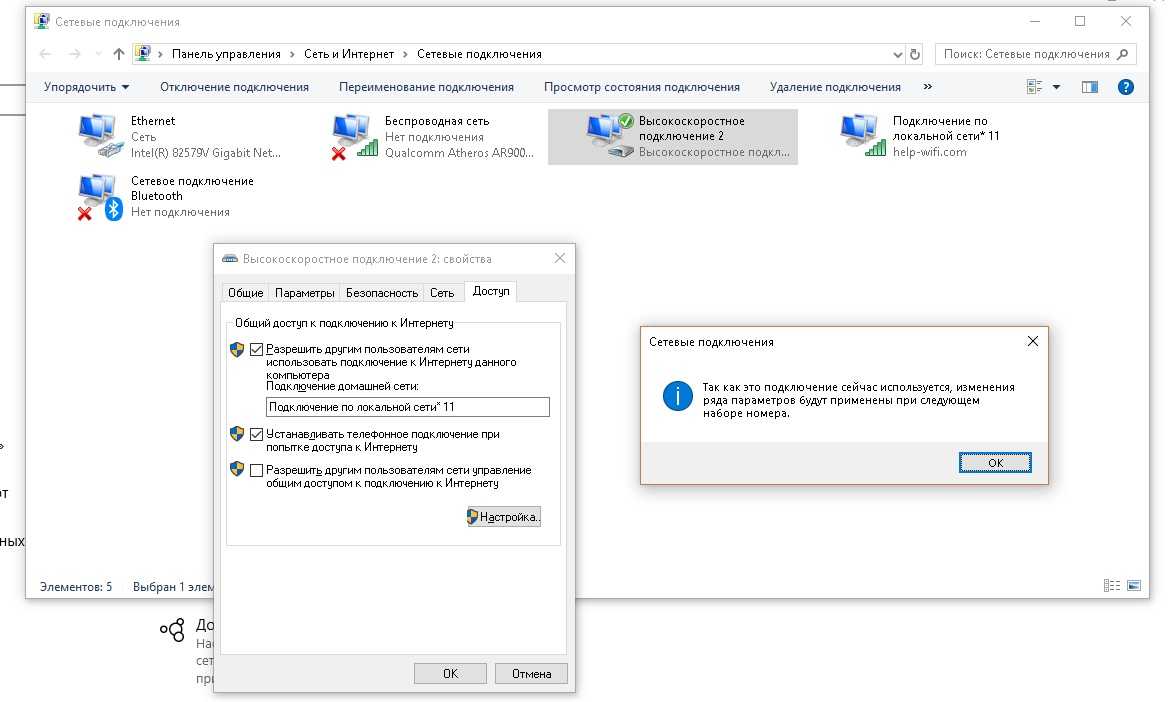Open the Настройка button

click(x=504, y=516)
